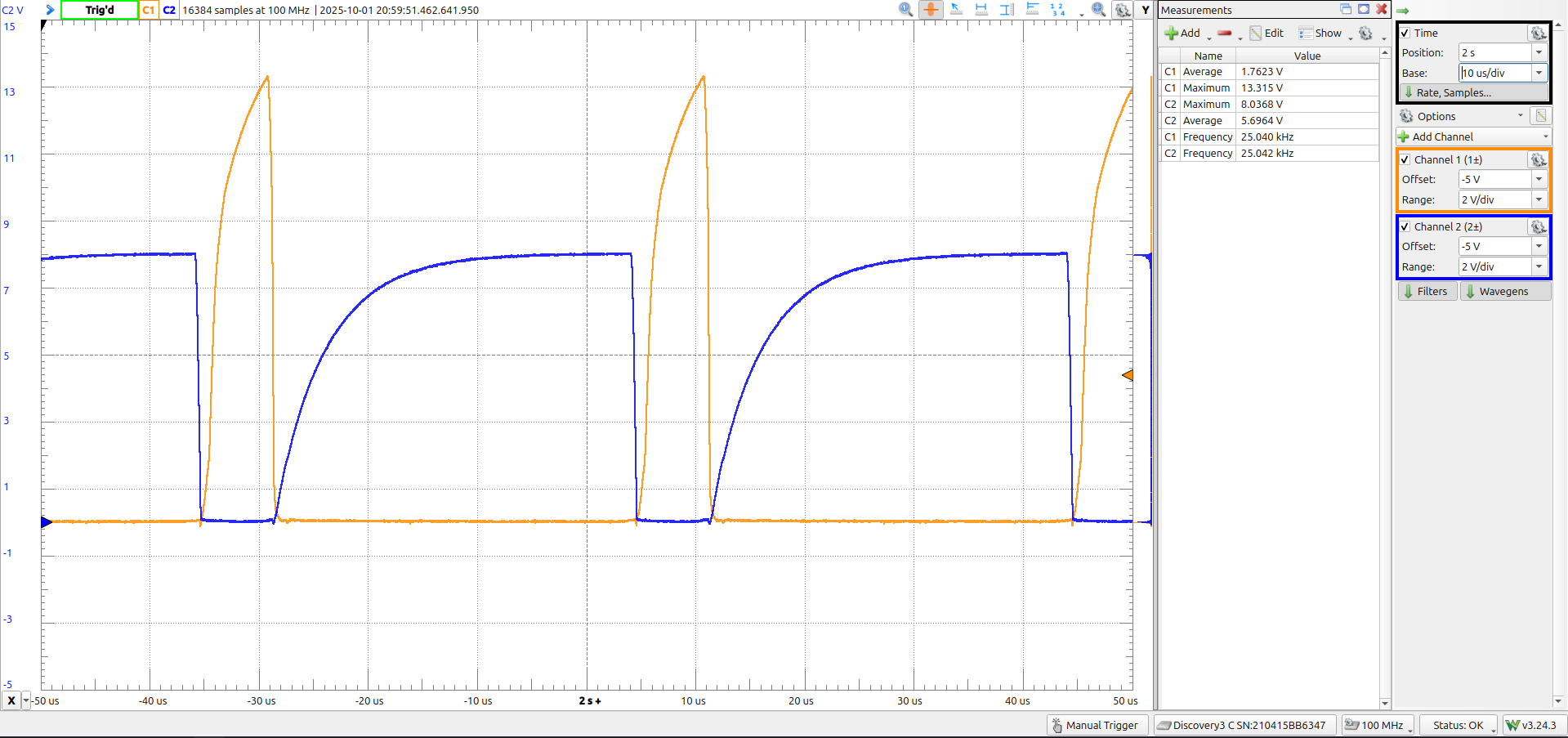Click the Manual Trigger button
Screen dimensions: 1568x738
1097,725
